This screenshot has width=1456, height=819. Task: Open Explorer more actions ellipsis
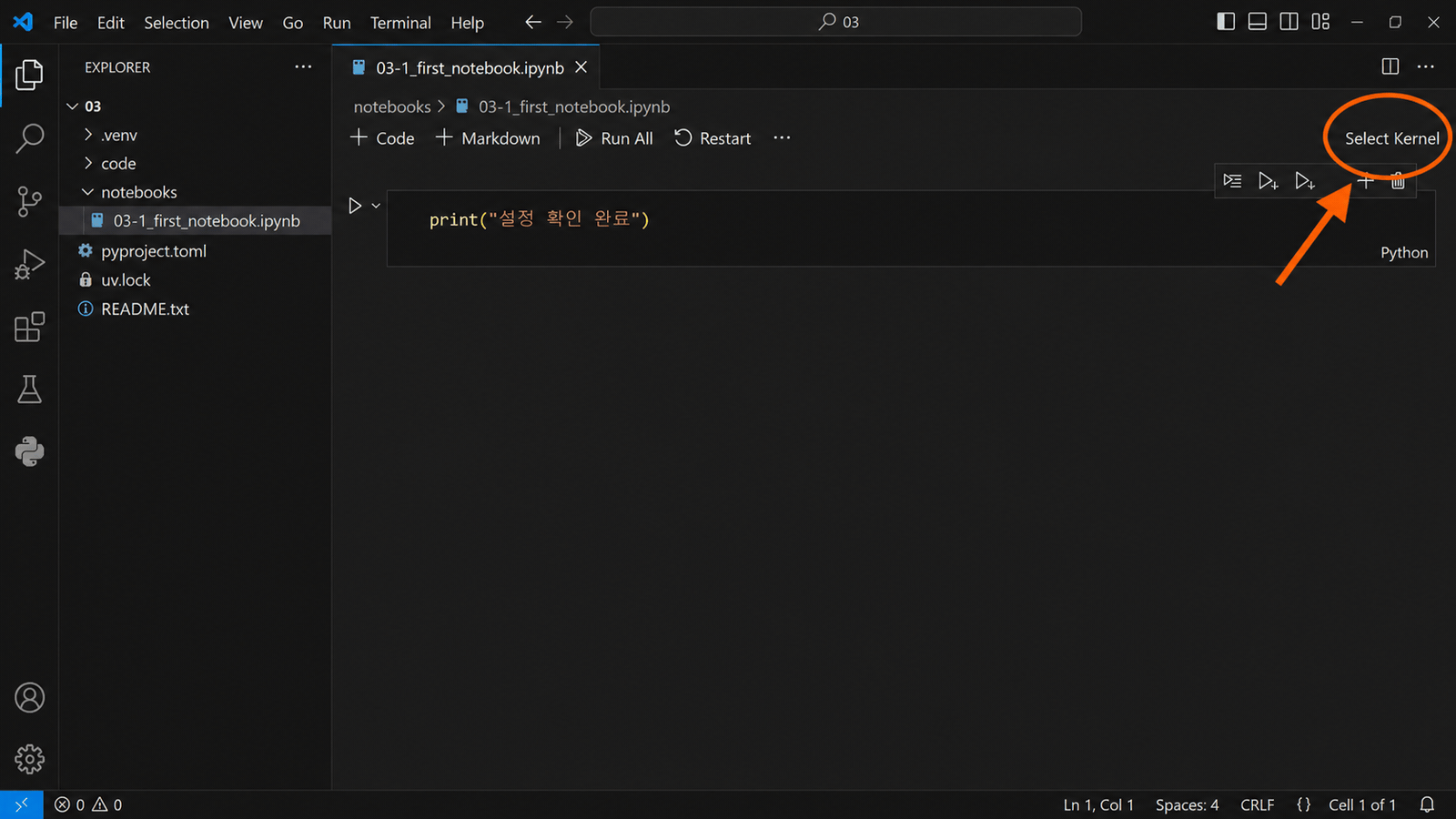pyautogui.click(x=303, y=66)
